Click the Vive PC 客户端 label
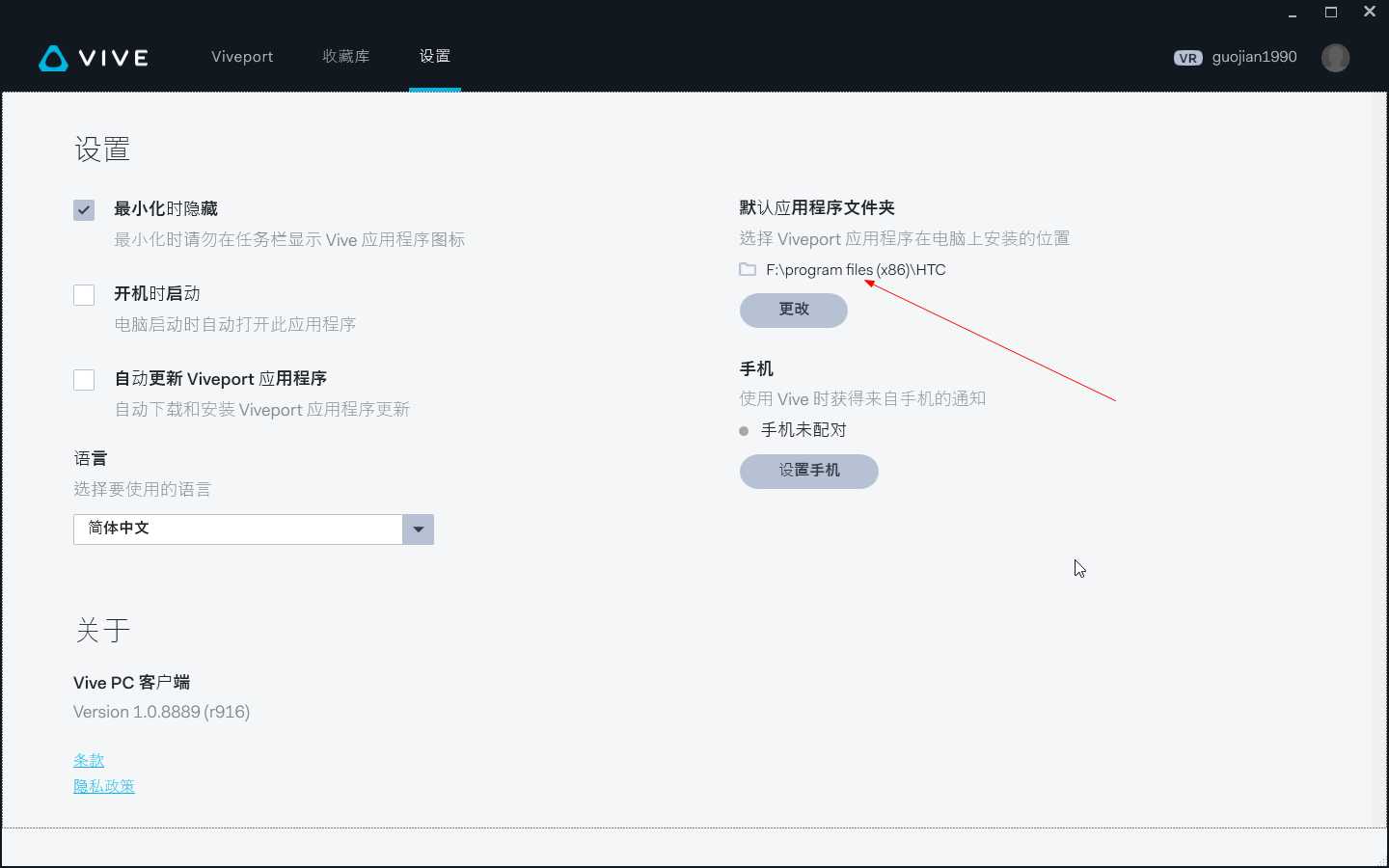The image size is (1389, 868). [x=131, y=682]
